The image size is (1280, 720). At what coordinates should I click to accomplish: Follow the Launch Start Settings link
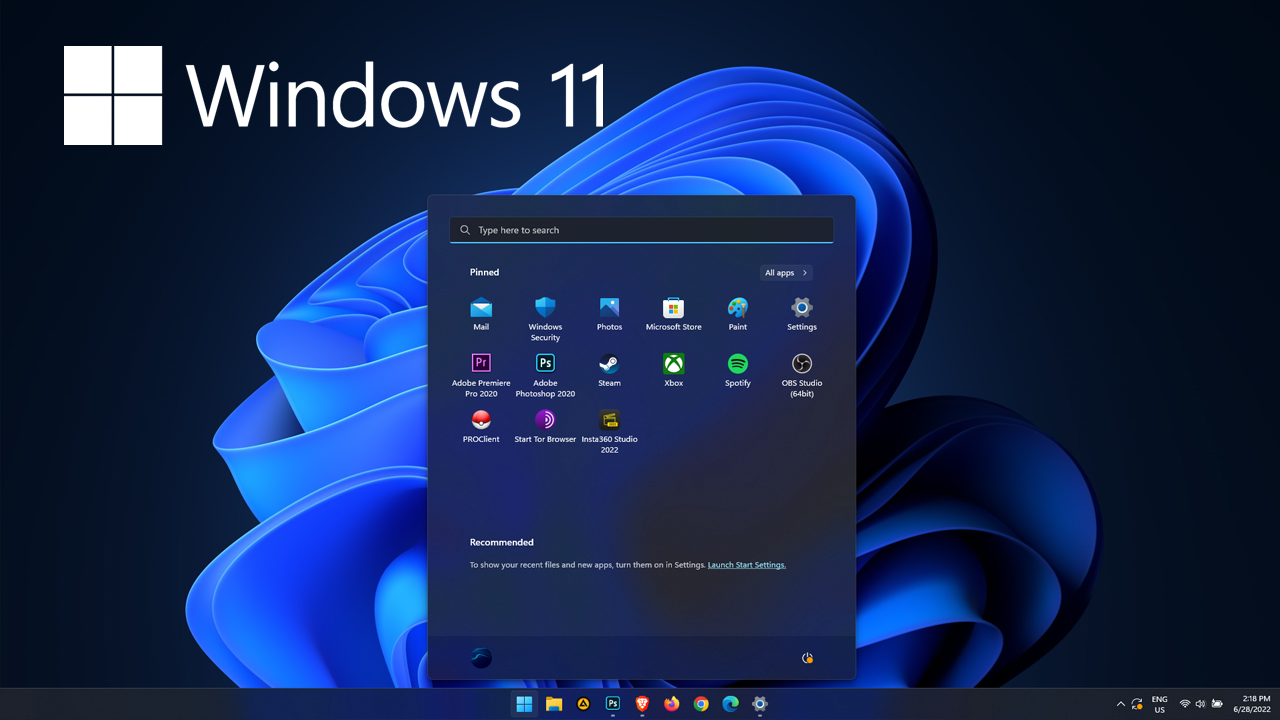pyautogui.click(x=746, y=565)
